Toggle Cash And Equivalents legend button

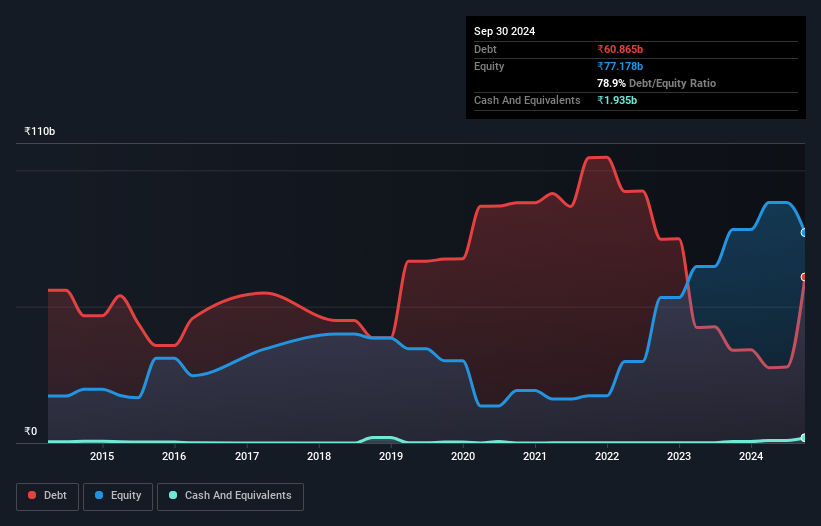[230, 496]
